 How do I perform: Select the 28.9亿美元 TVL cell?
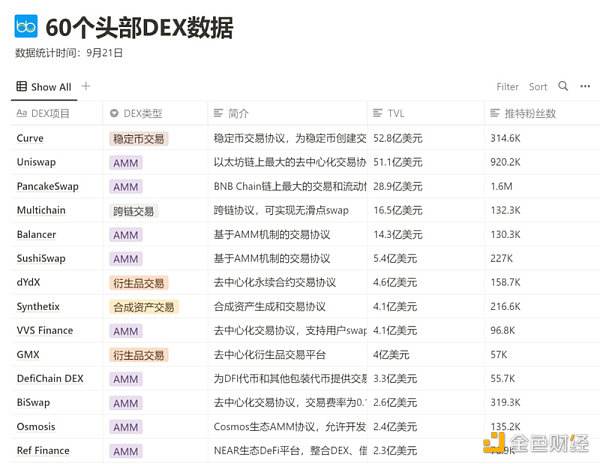(426, 186)
